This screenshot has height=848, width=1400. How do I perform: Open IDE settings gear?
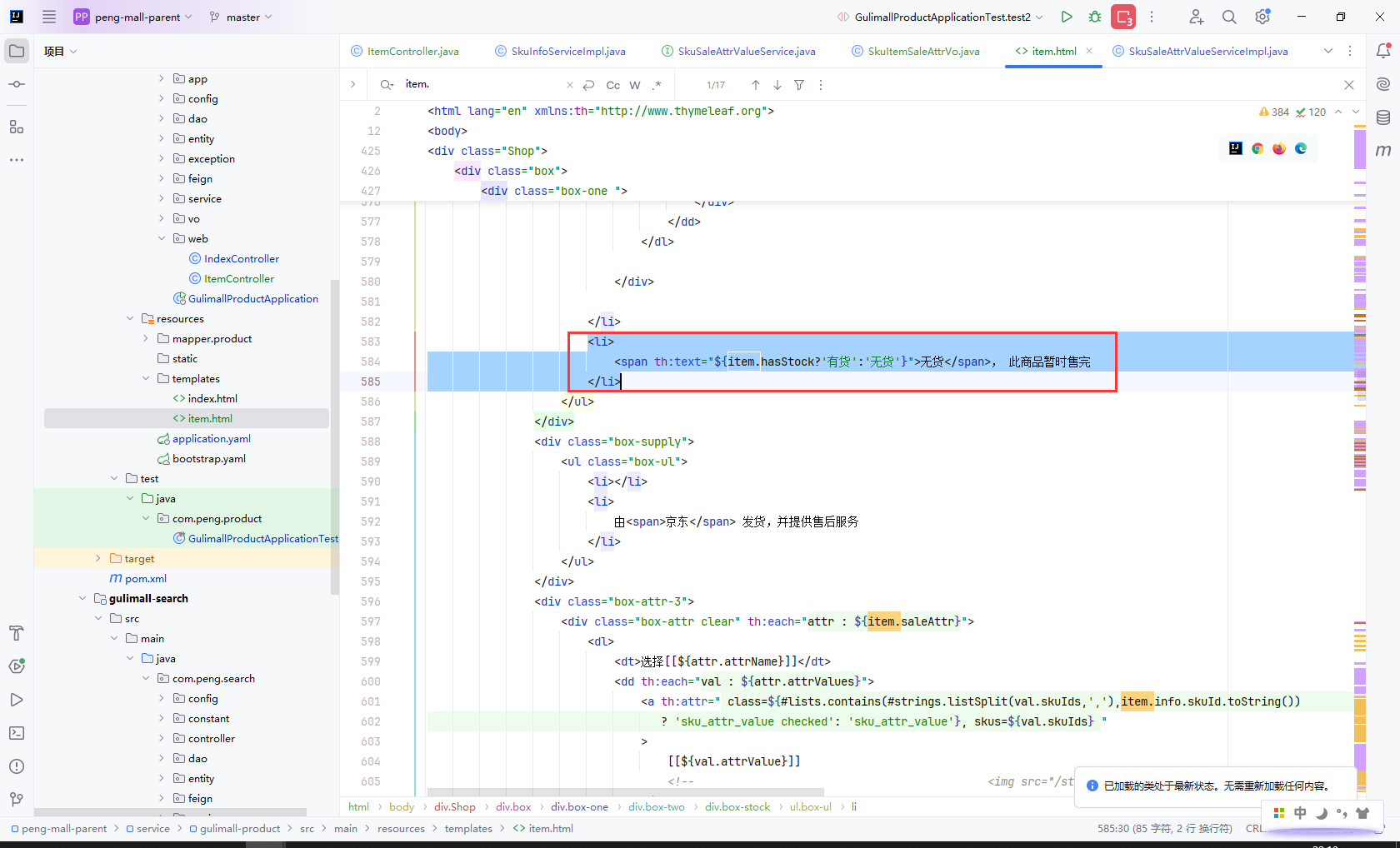click(1262, 17)
